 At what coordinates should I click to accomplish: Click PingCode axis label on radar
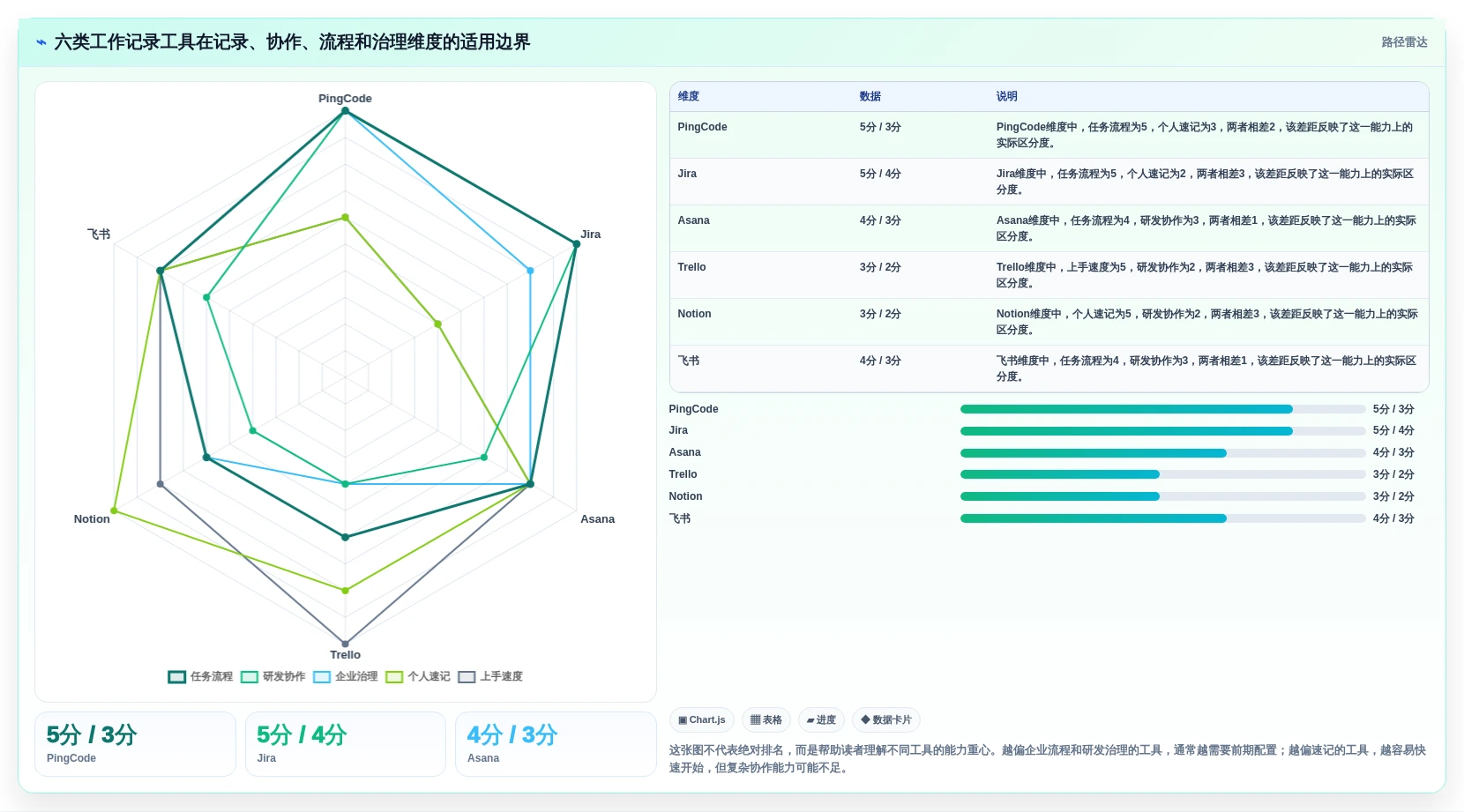[x=345, y=99]
